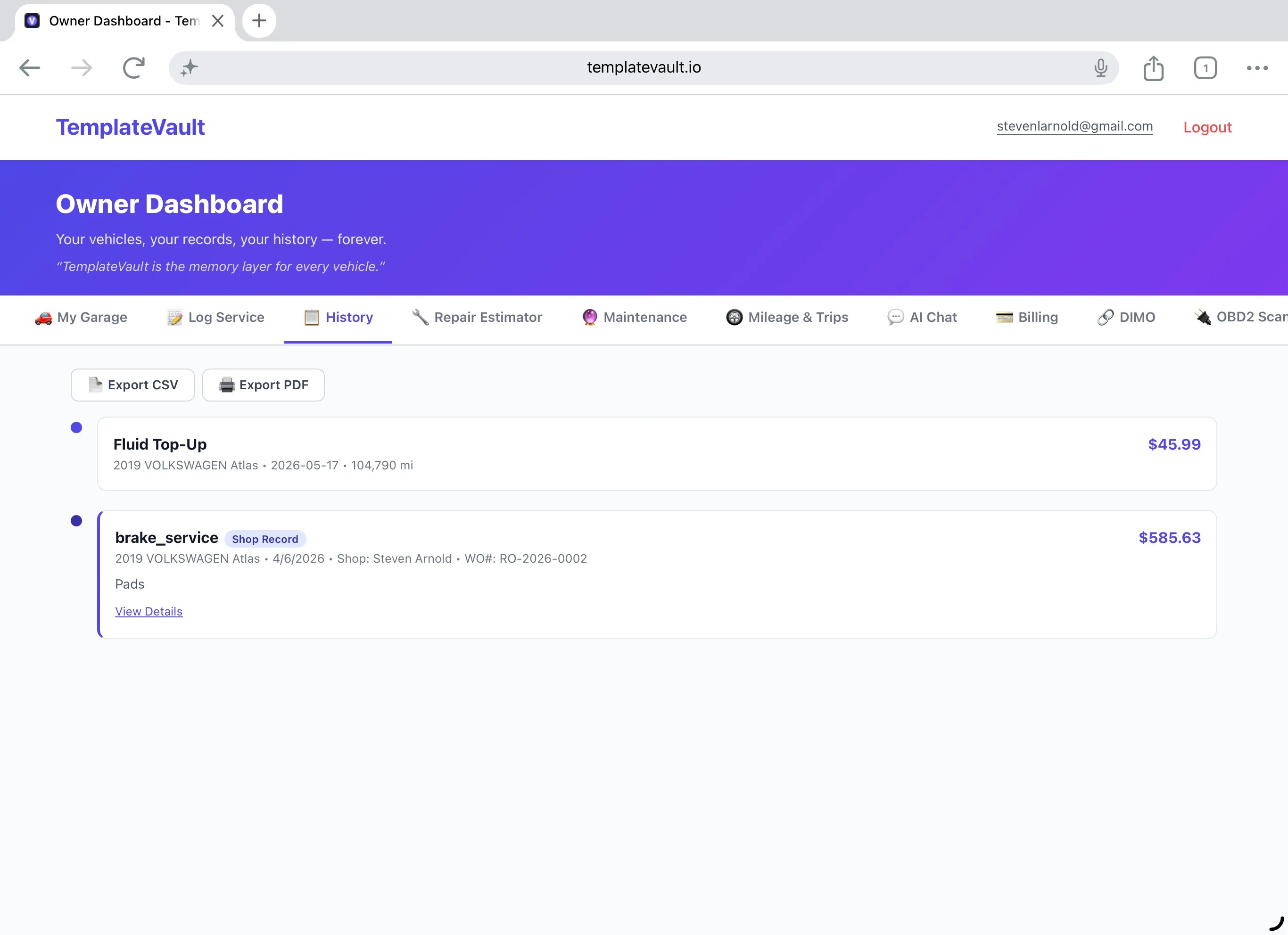Open the tab switcher showing 1 tab

pyautogui.click(x=1205, y=68)
